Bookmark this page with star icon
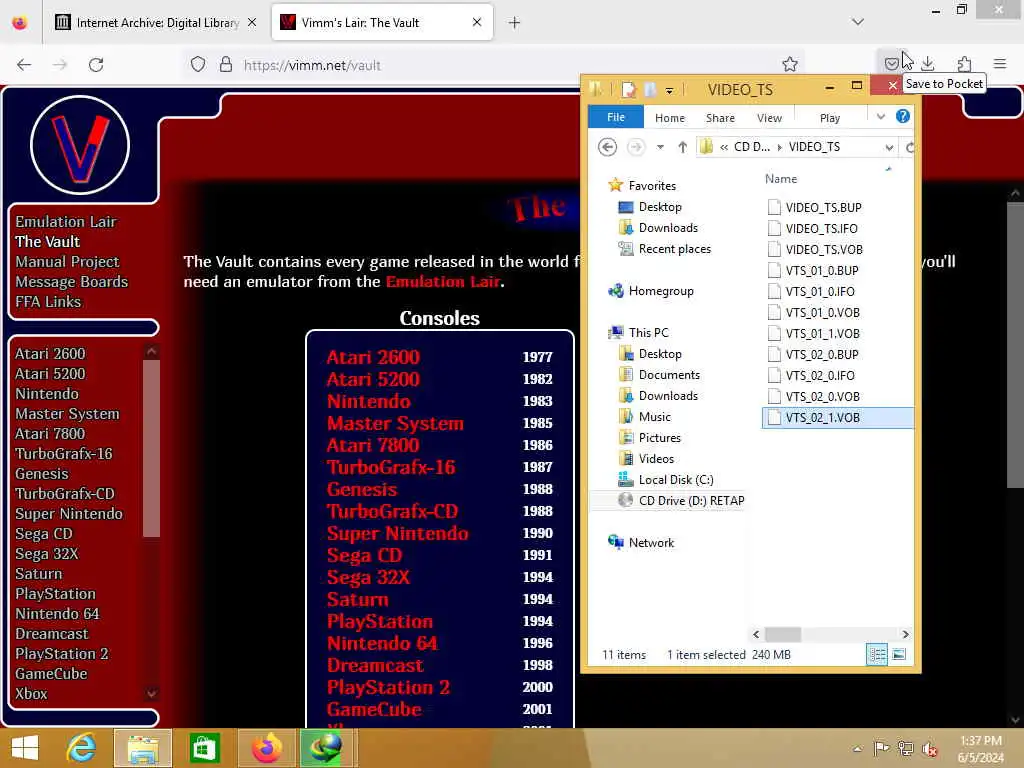1024x768 pixels. [790, 64]
